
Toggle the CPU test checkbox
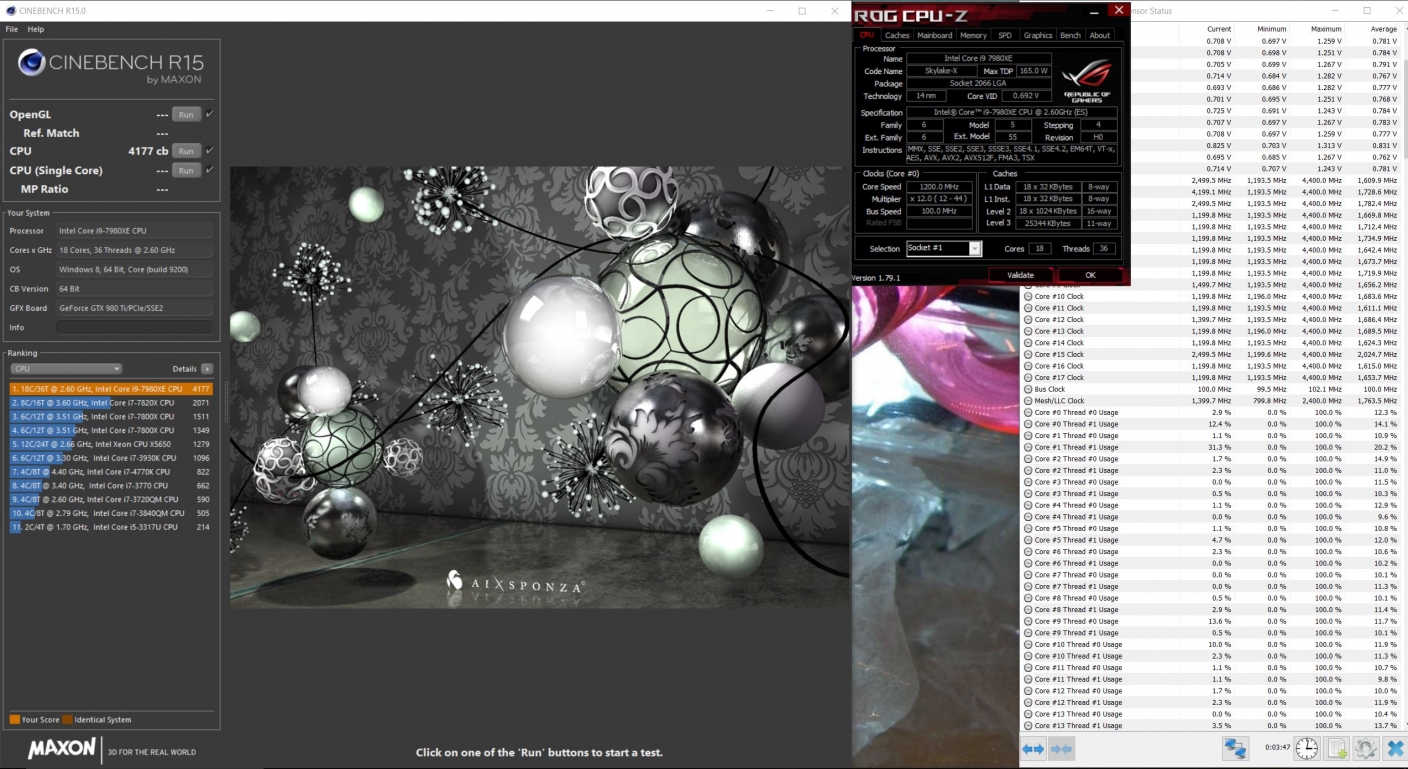pos(209,151)
